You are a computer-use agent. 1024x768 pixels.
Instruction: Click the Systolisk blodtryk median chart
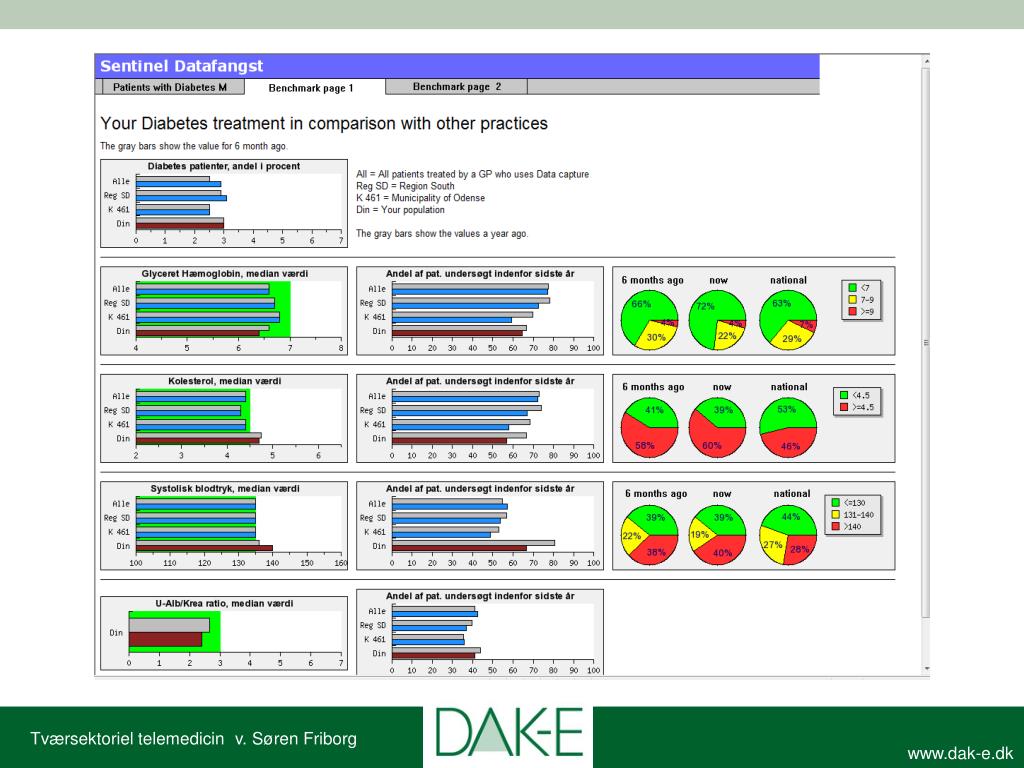point(224,526)
